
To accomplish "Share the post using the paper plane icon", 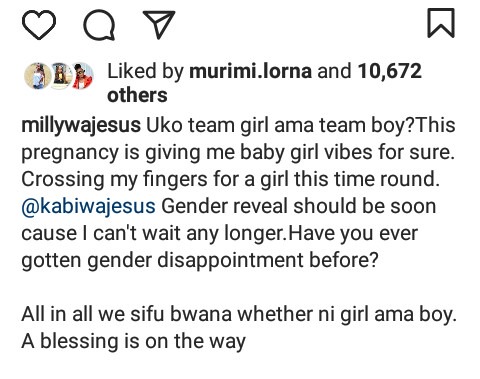I will coord(159,24).
